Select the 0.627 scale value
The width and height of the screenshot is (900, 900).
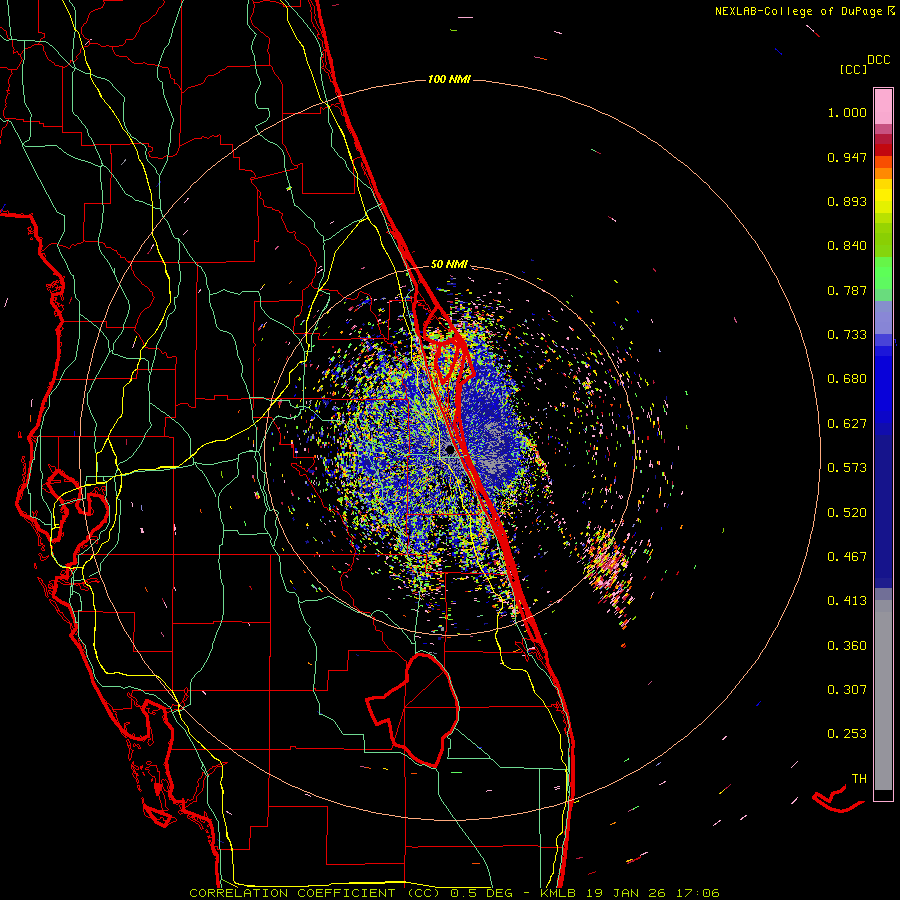point(847,424)
